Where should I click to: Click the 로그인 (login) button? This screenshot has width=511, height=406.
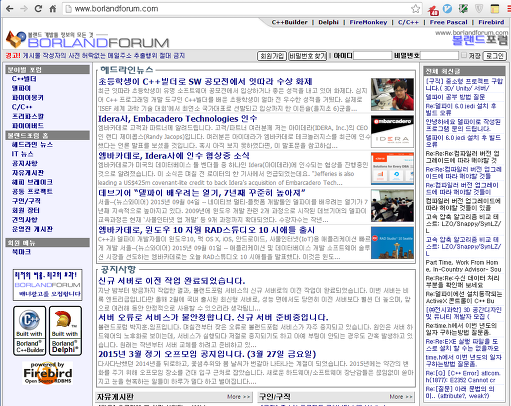coord(495,56)
